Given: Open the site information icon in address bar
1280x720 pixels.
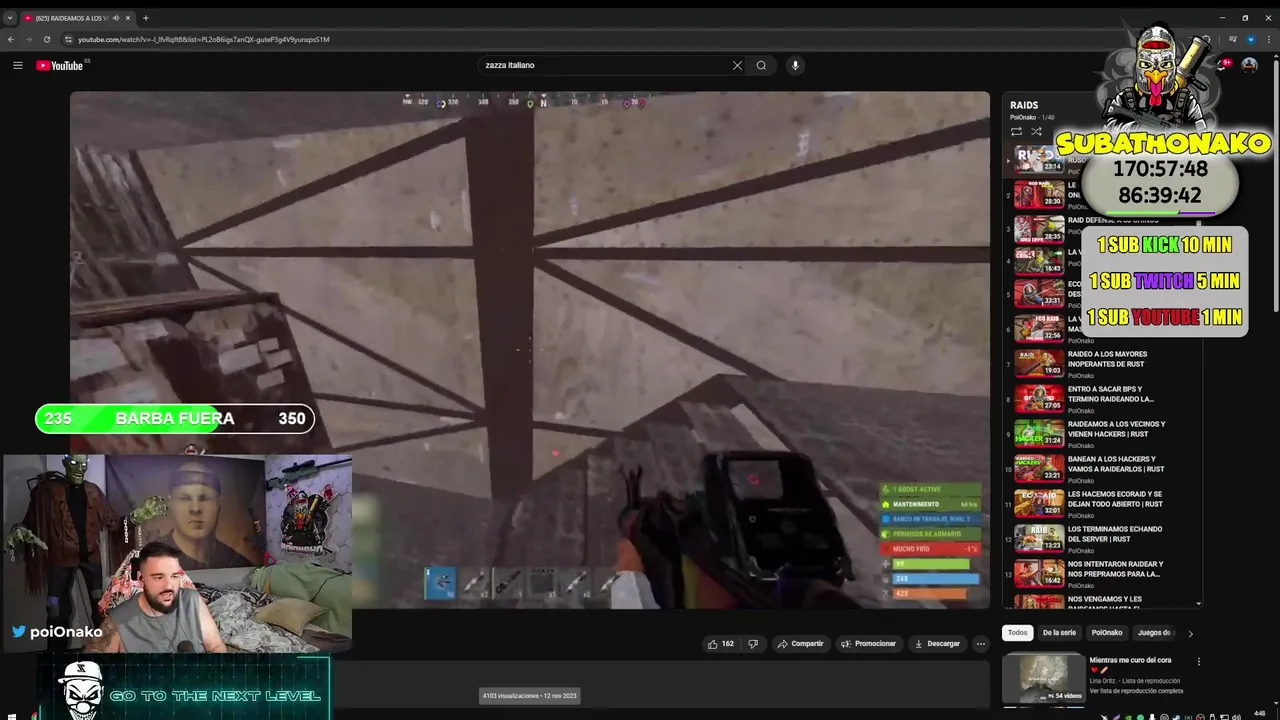Looking at the screenshot, I should click(x=68, y=39).
